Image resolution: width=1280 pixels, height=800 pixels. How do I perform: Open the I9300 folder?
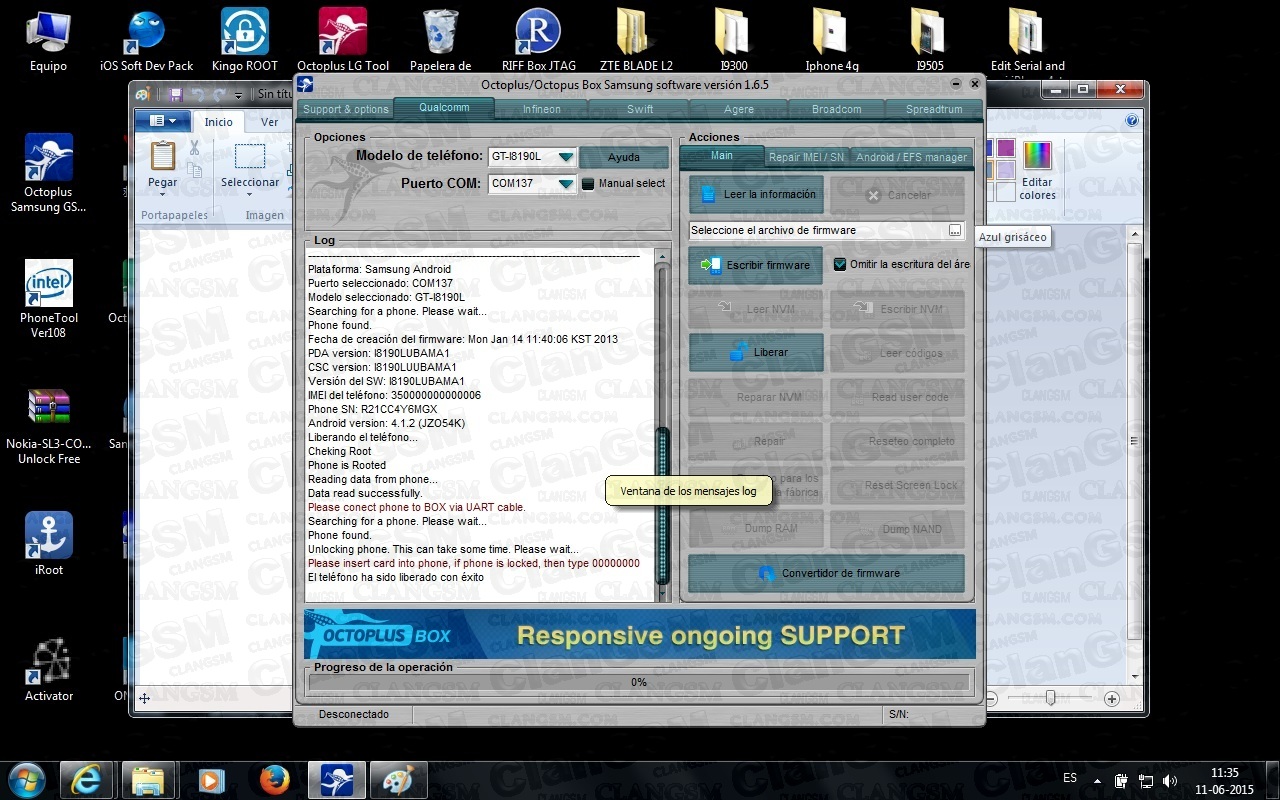(x=733, y=40)
